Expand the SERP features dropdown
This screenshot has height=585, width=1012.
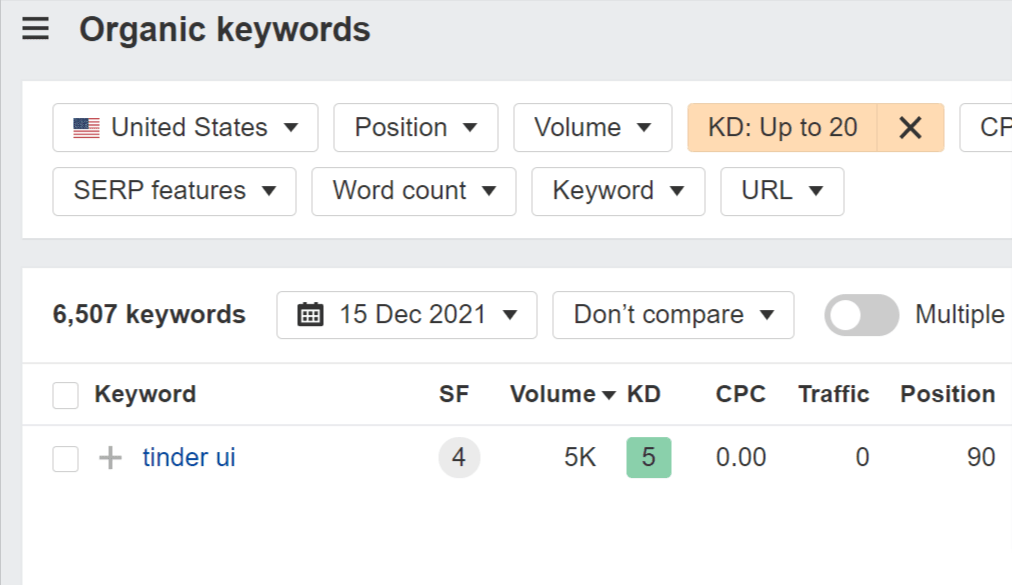click(x=174, y=191)
